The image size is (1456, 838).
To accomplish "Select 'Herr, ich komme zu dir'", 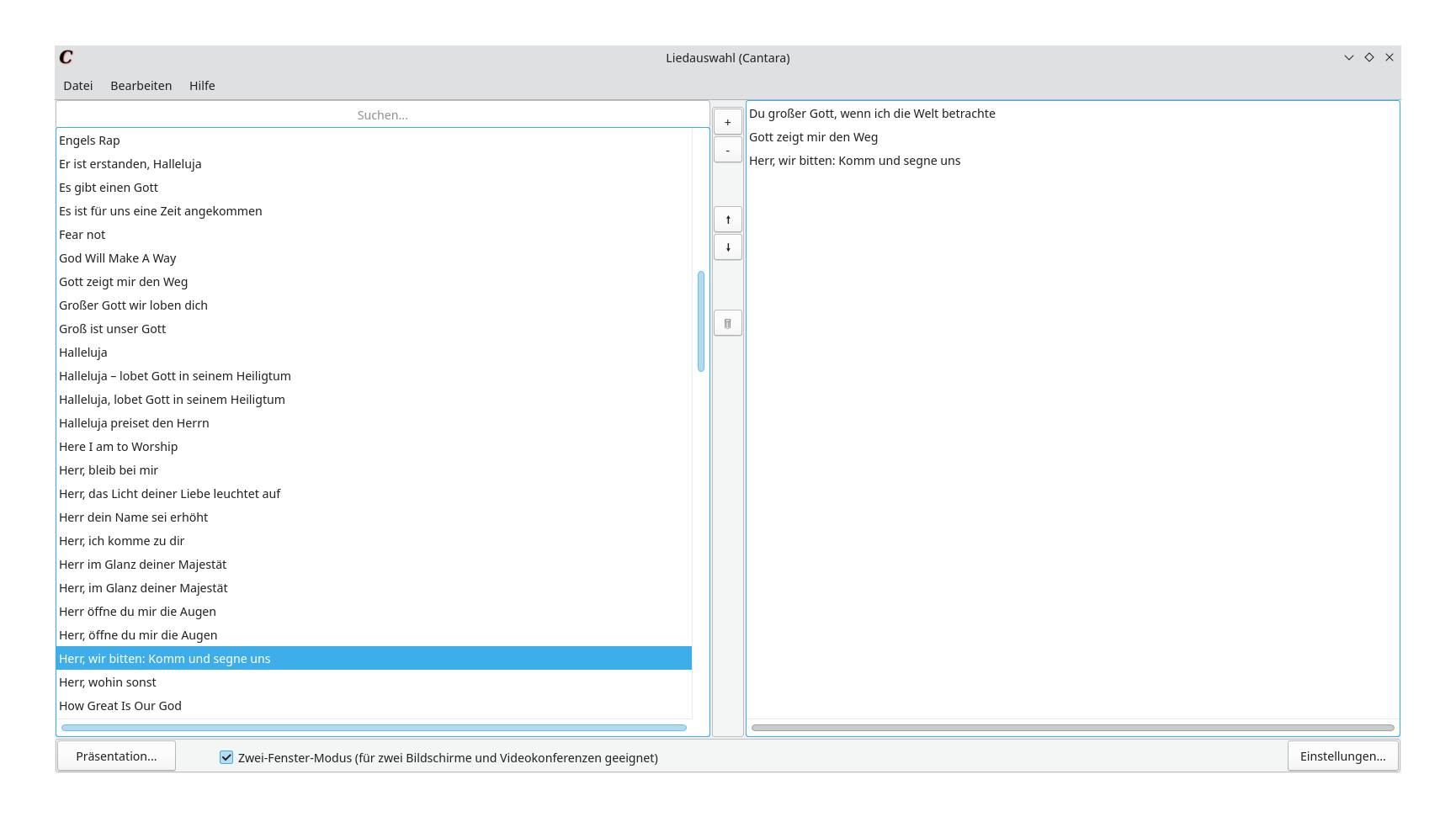I will [x=374, y=541].
